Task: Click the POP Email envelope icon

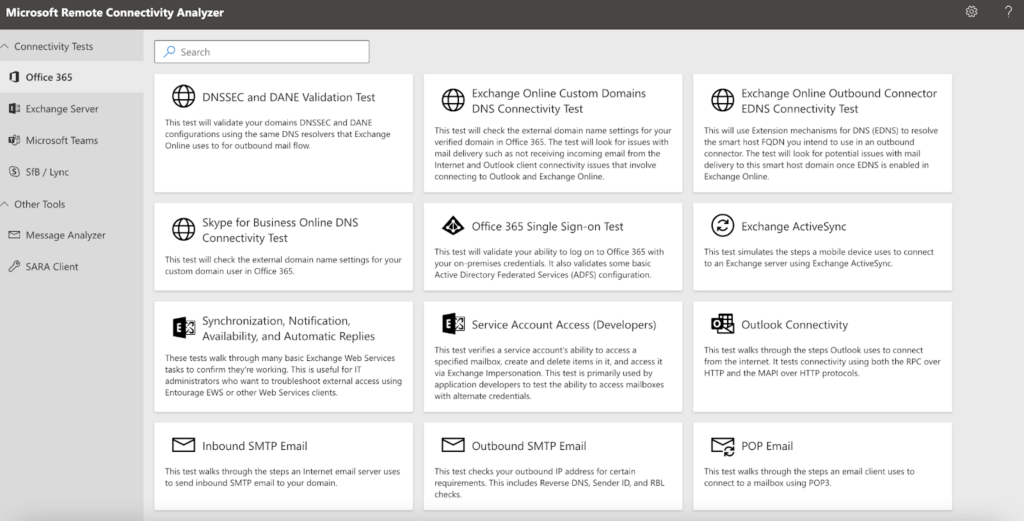Action: (722, 447)
